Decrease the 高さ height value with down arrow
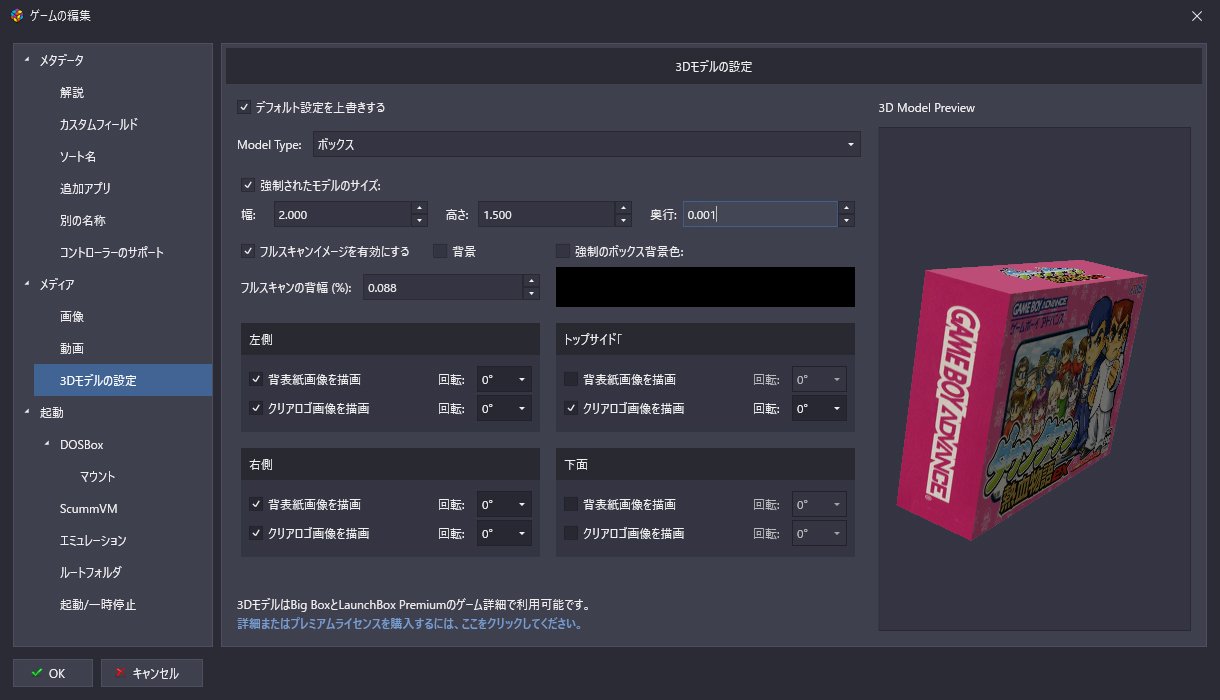Screen dimensions: 1220x700 click(x=623, y=221)
